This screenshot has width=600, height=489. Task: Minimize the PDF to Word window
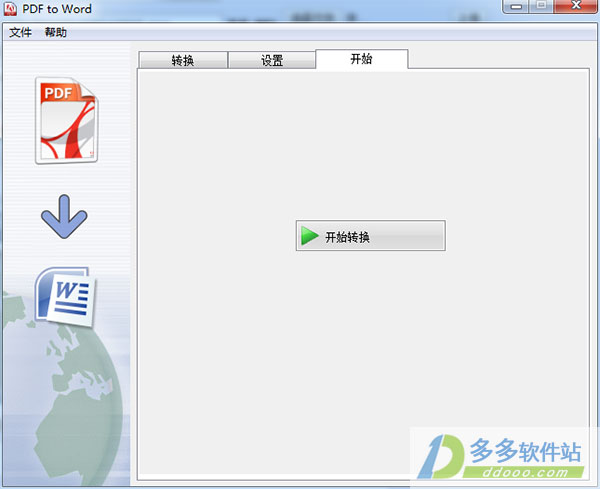coord(516,6)
